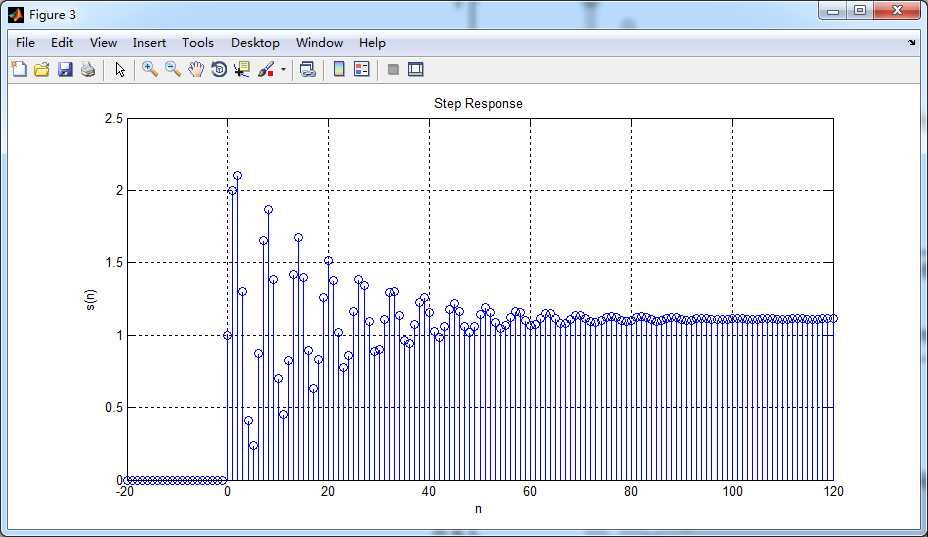Insert a colorbar using the toolbar icon
The height and width of the screenshot is (537, 928).
(339, 69)
